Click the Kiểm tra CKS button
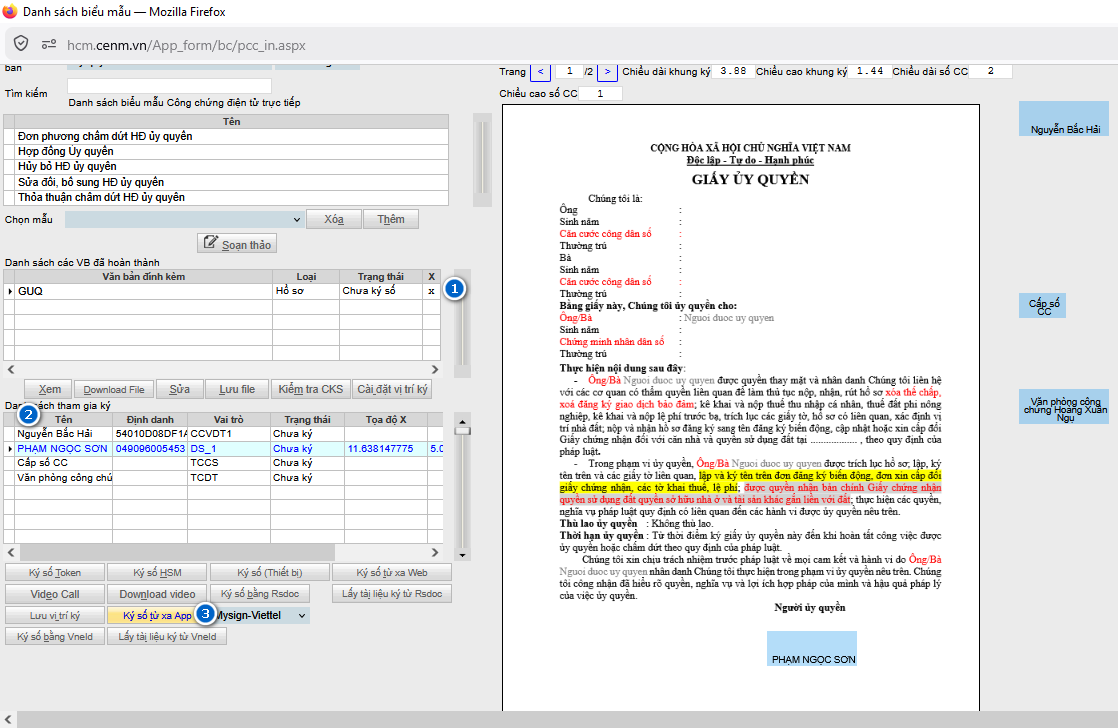 point(310,389)
